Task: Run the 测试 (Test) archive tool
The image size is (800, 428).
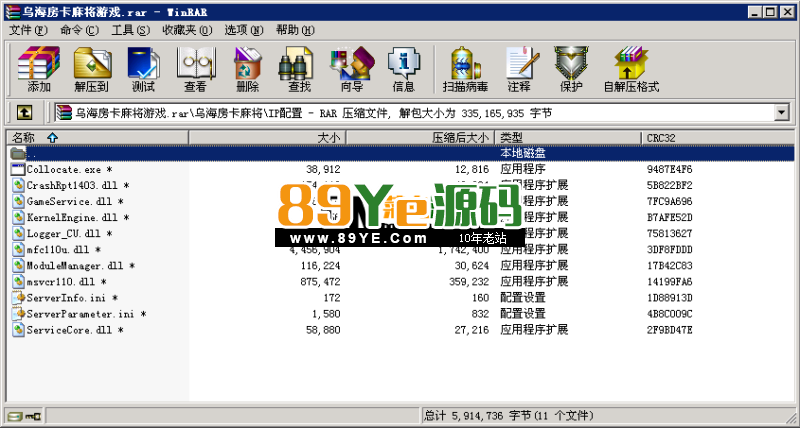Action: click(143, 68)
